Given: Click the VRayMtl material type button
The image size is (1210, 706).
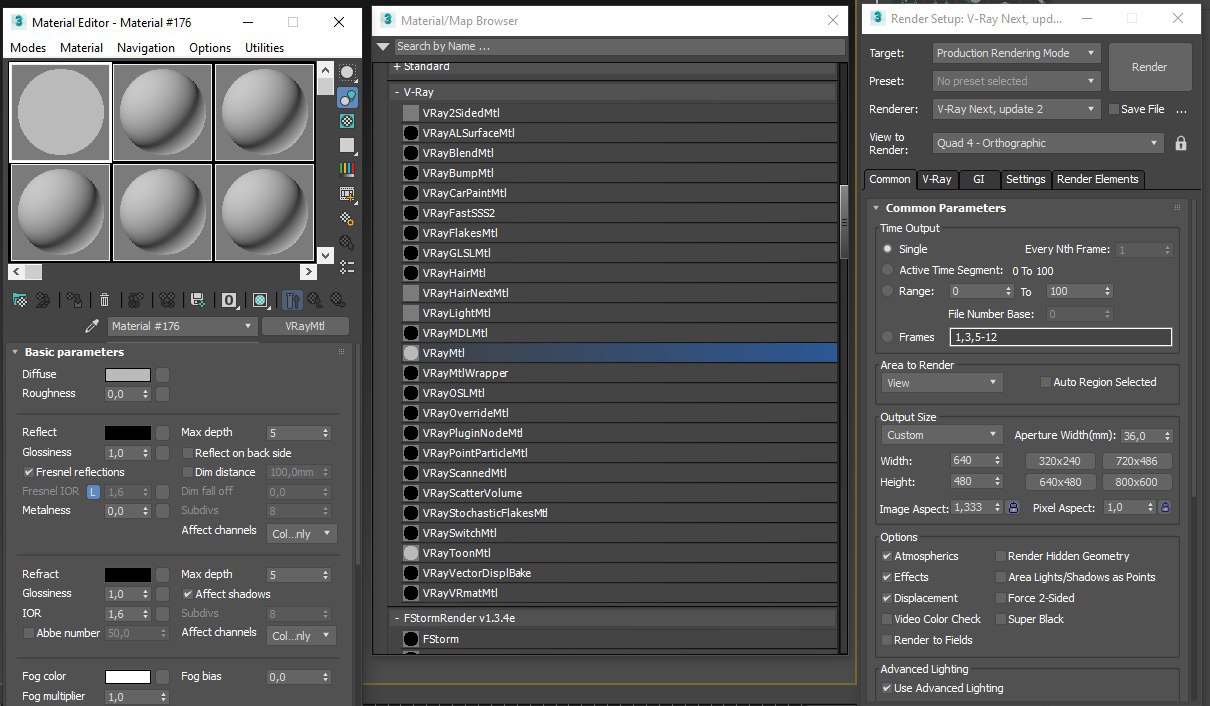Looking at the screenshot, I should [x=305, y=326].
